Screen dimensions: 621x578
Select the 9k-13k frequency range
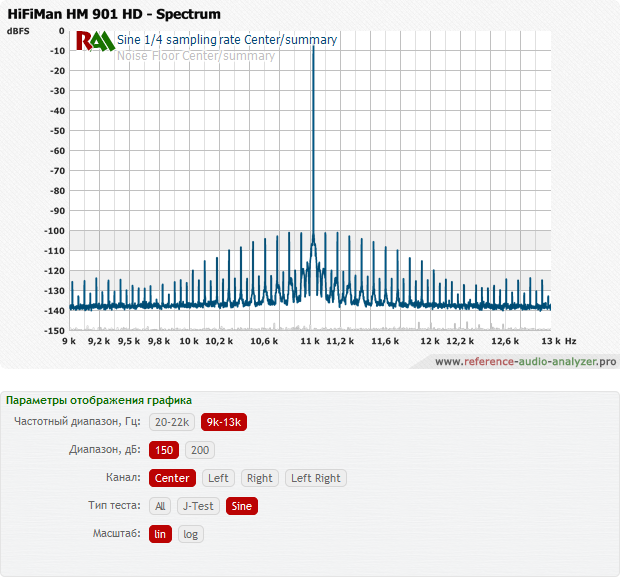pos(224,422)
